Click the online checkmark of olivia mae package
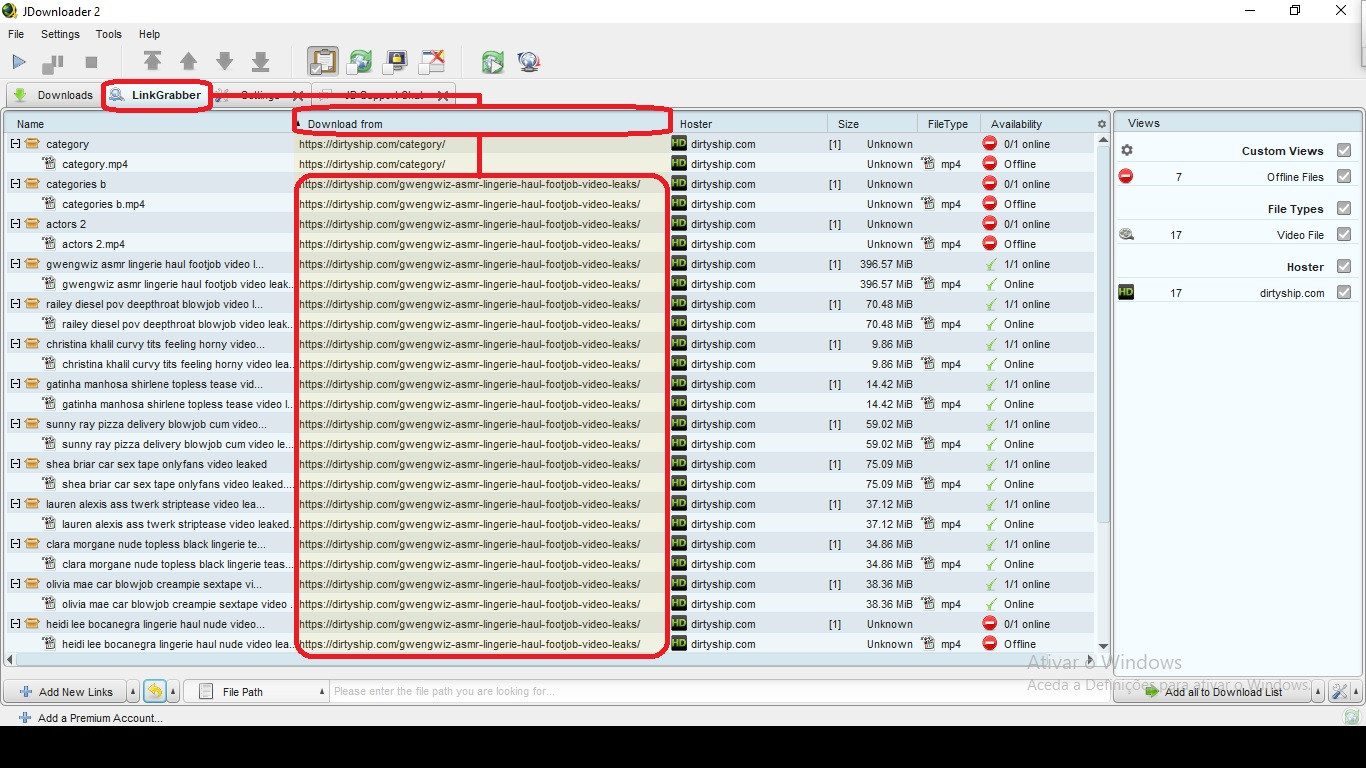Viewport: 1366px width, 768px height. [x=991, y=584]
